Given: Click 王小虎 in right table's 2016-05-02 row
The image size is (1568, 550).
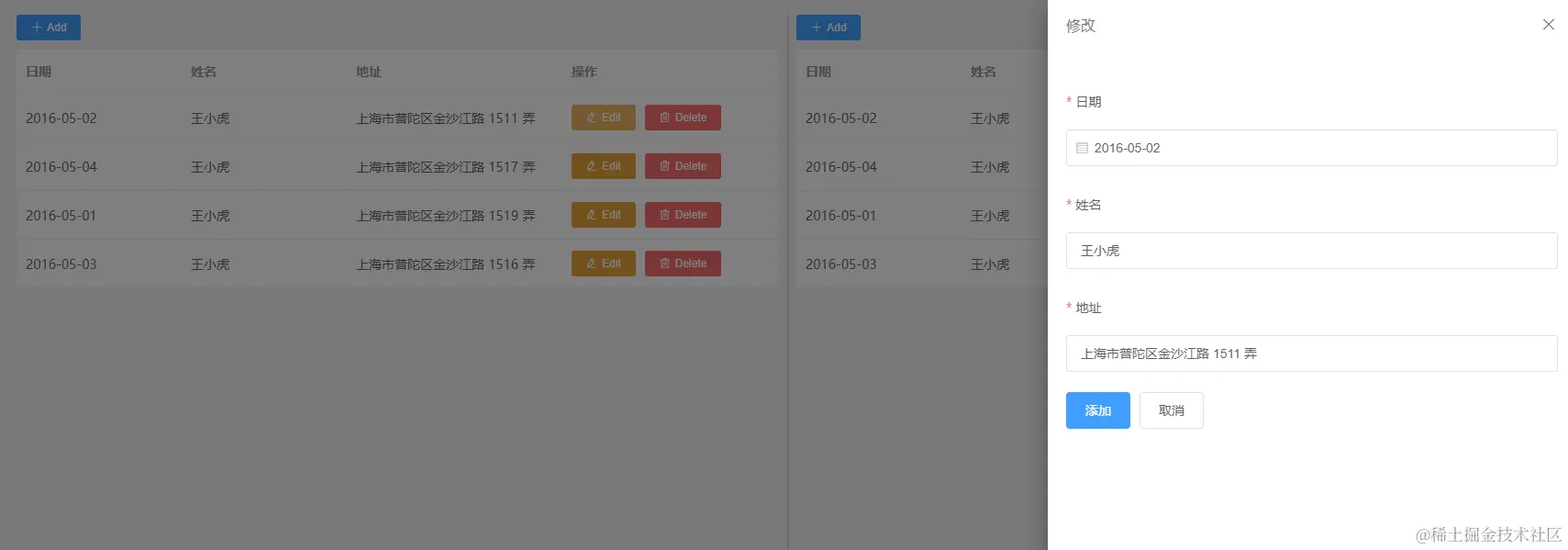Looking at the screenshot, I should [990, 118].
